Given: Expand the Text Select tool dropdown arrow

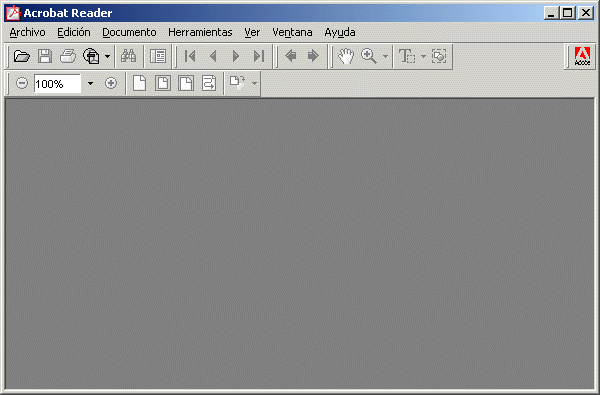Looking at the screenshot, I should coord(423,57).
